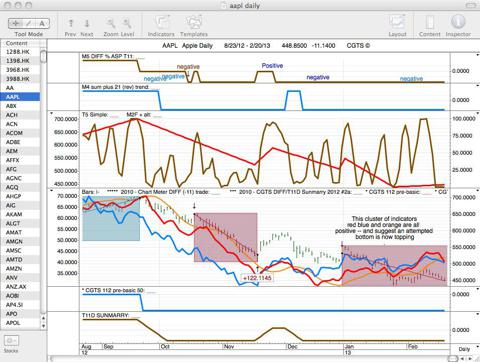
Task: Zoom out using the Zoom Level magnifier
Action: point(111,23)
